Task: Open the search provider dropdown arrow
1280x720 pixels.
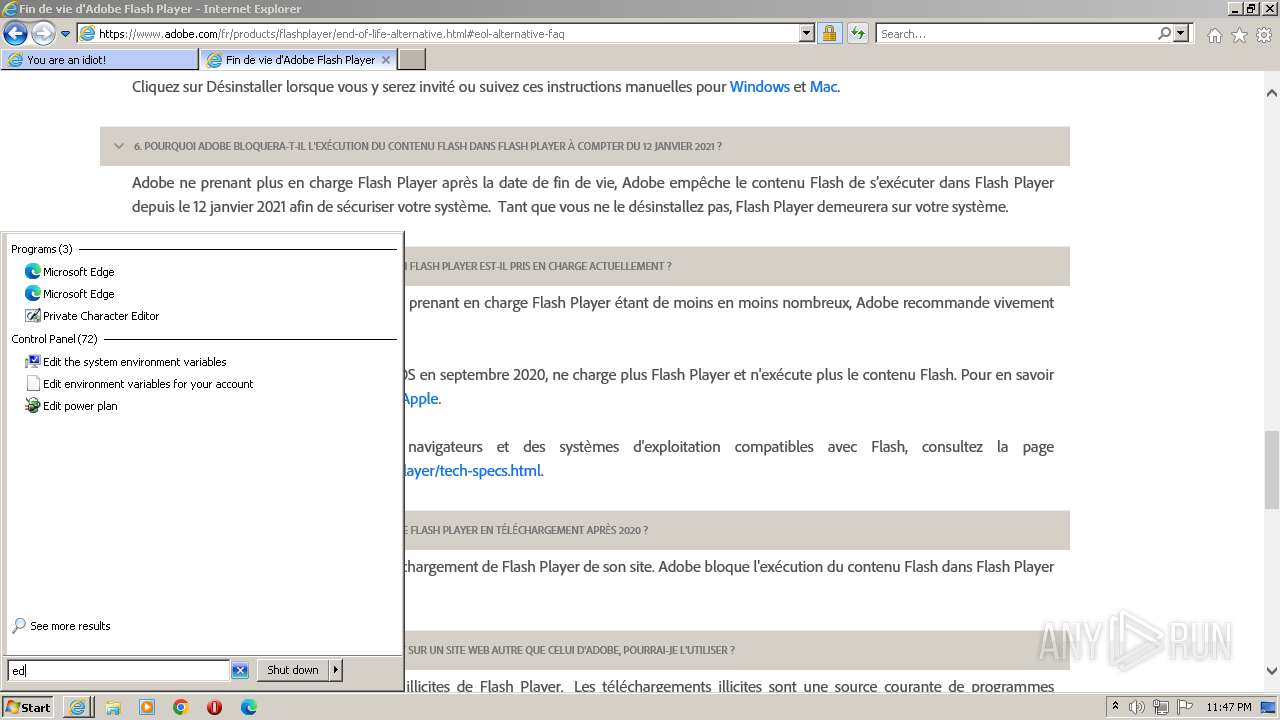Action: click(x=1182, y=34)
